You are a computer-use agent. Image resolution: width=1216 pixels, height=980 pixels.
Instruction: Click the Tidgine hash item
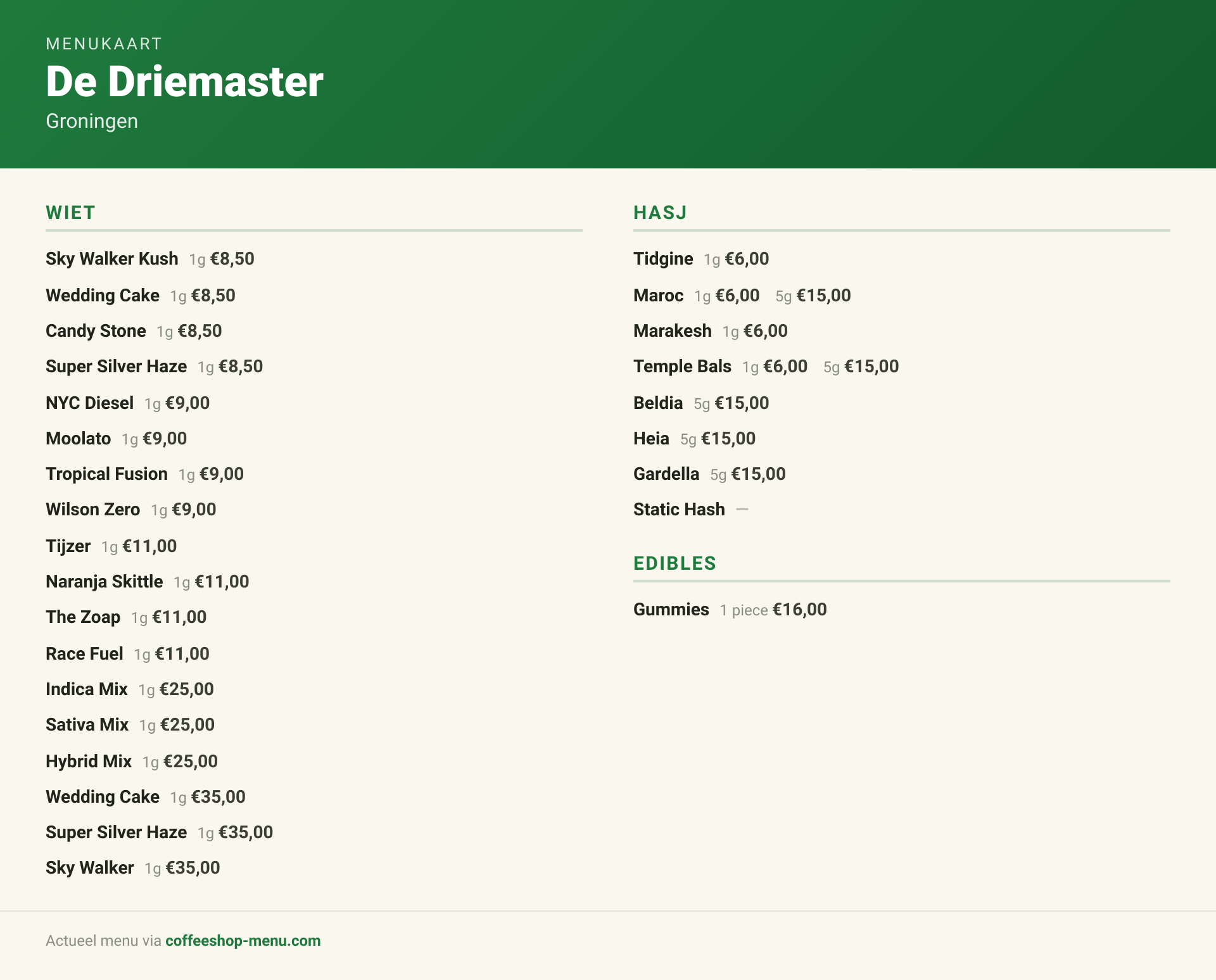click(x=663, y=259)
